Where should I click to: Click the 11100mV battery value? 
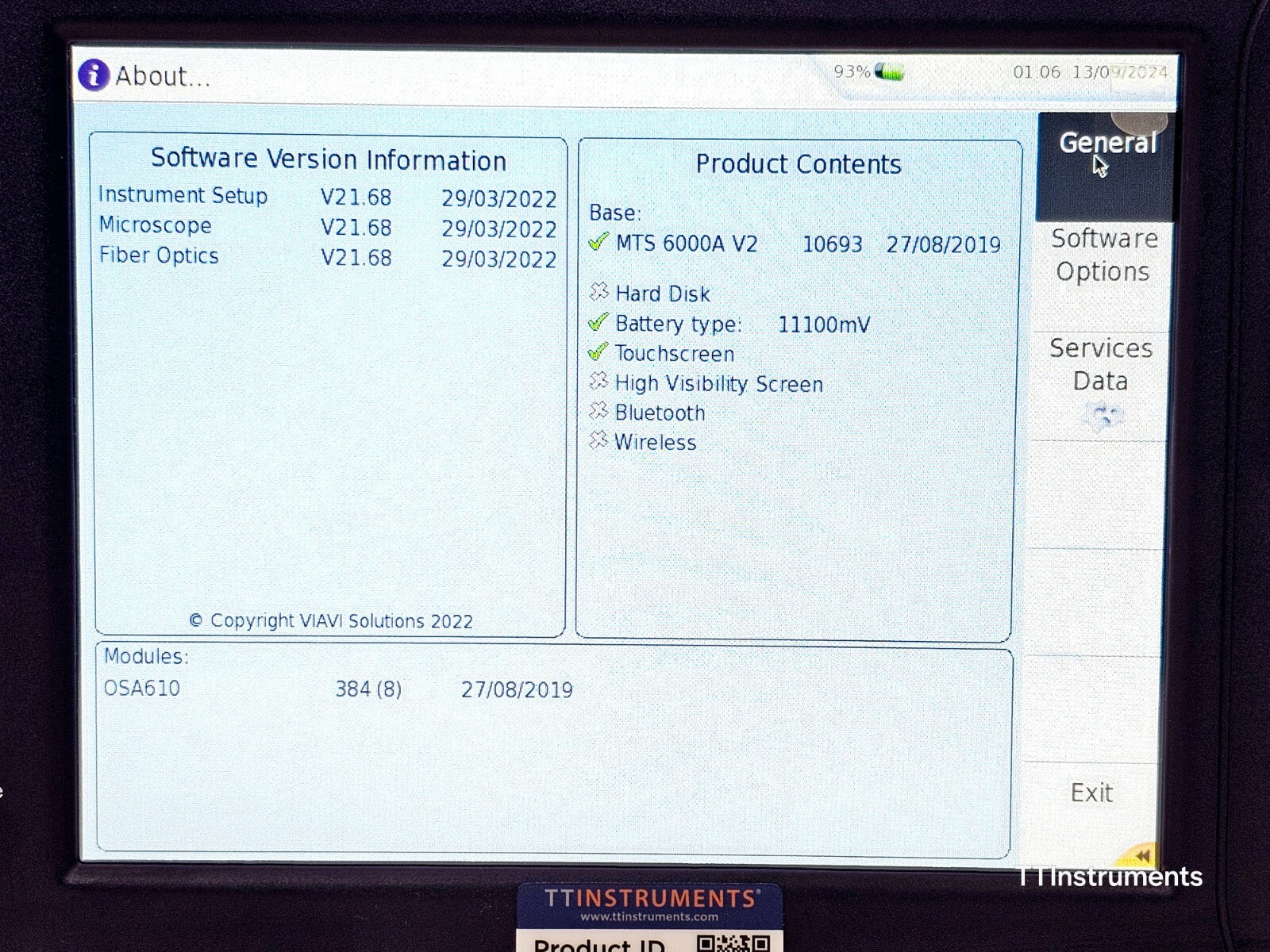pos(824,325)
